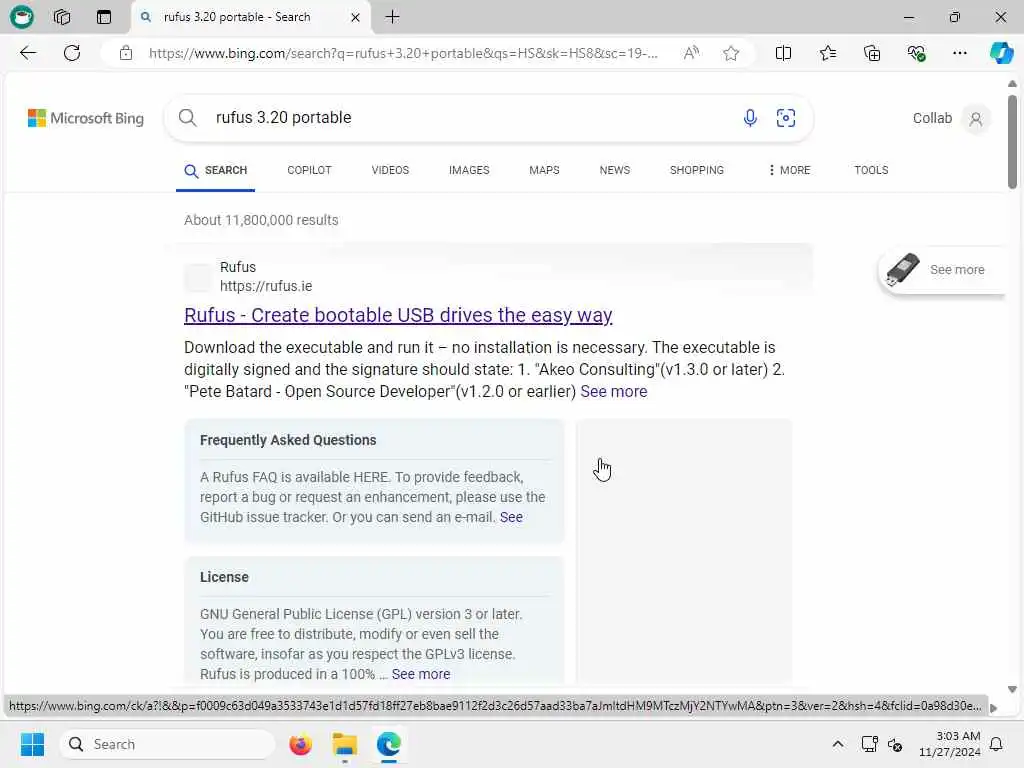Open the Split screen icon
The width and height of the screenshot is (1024, 768).
coord(783,53)
